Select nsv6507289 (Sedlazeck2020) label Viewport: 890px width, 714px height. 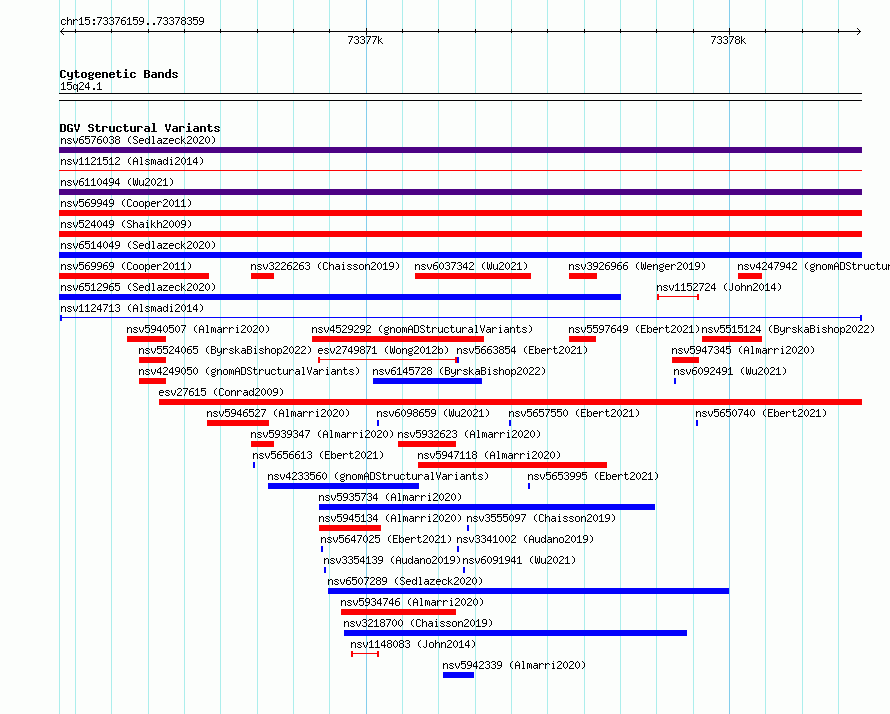coord(405,581)
